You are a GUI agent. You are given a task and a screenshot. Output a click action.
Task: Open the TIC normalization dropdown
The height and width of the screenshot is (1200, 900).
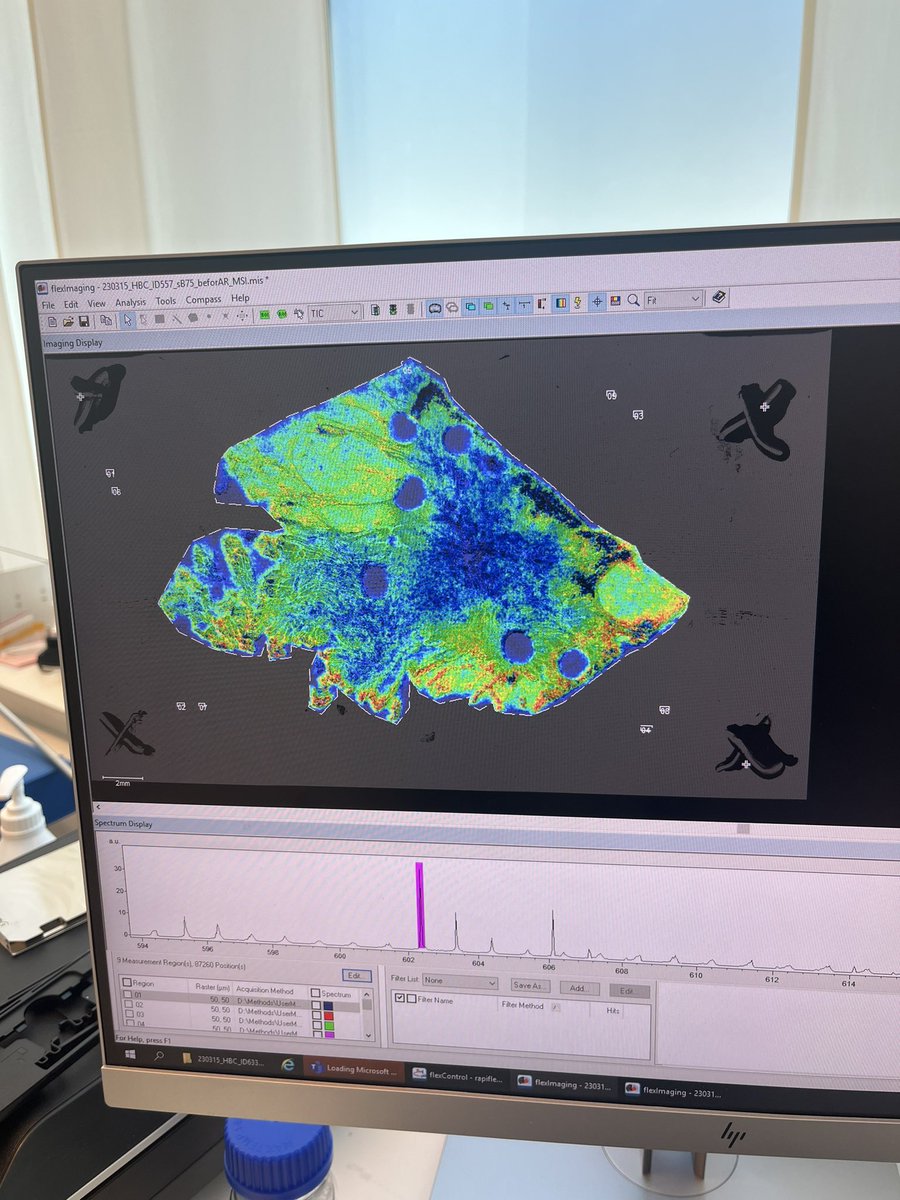[335, 312]
